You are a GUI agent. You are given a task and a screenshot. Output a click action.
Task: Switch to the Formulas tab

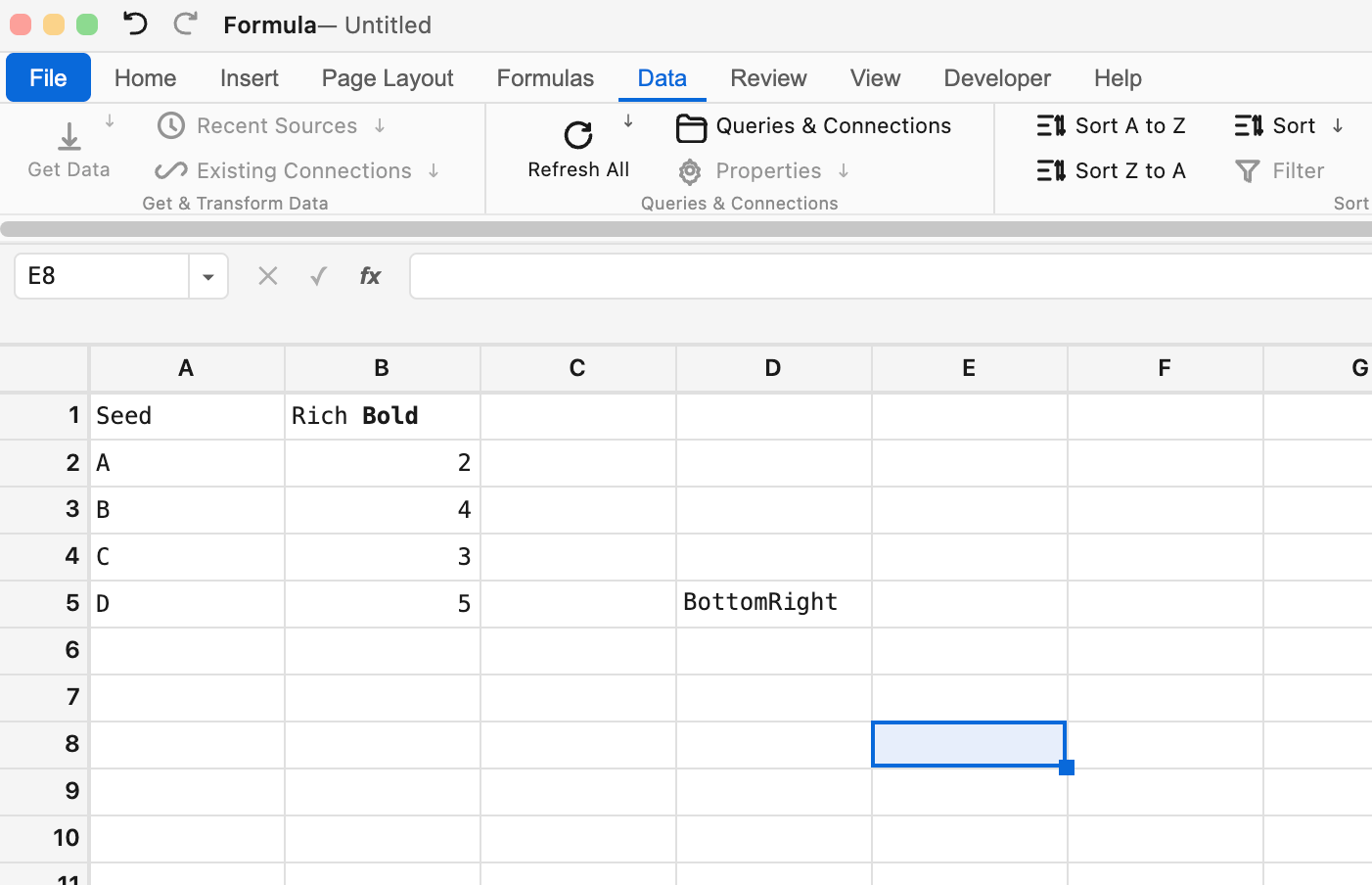click(545, 77)
